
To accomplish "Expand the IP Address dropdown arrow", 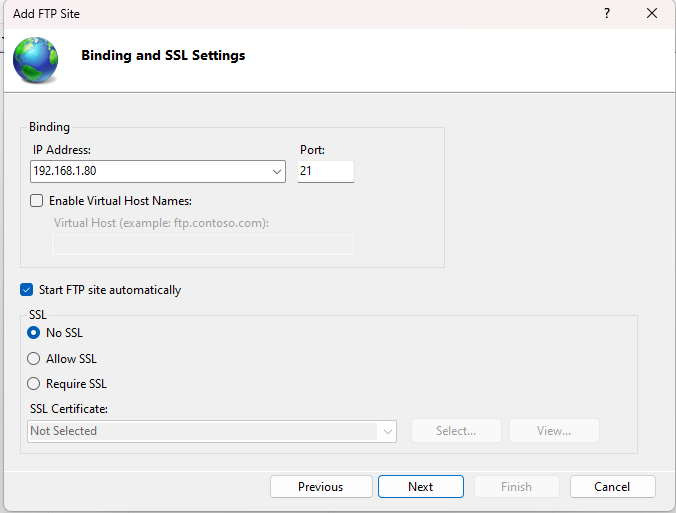I will point(277,172).
